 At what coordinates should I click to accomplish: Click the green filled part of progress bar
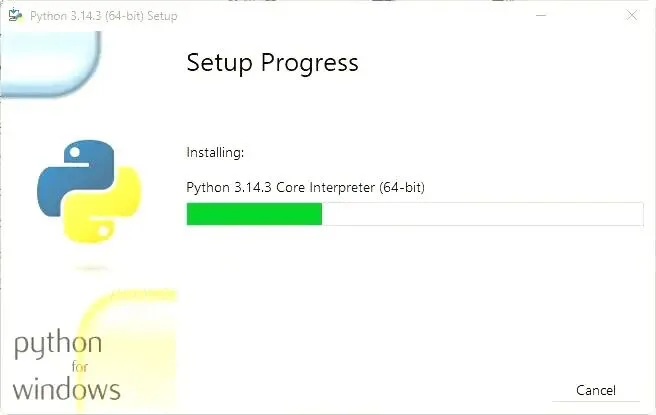[254, 214]
